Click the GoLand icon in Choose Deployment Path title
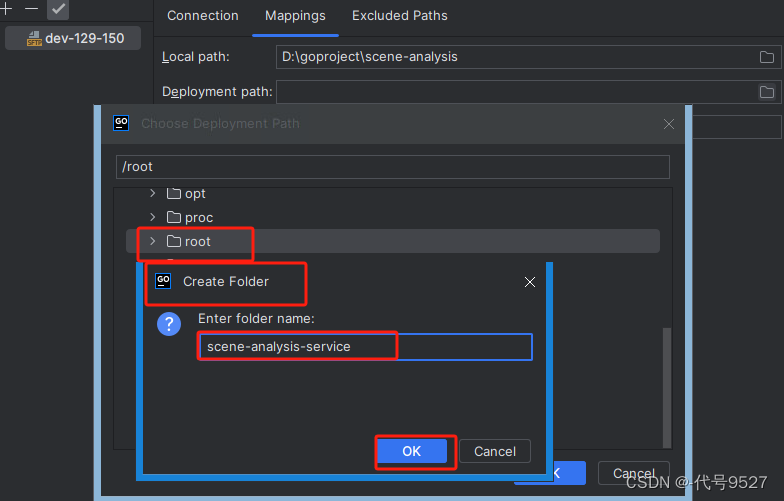 pyautogui.click(x=121, y=122)
